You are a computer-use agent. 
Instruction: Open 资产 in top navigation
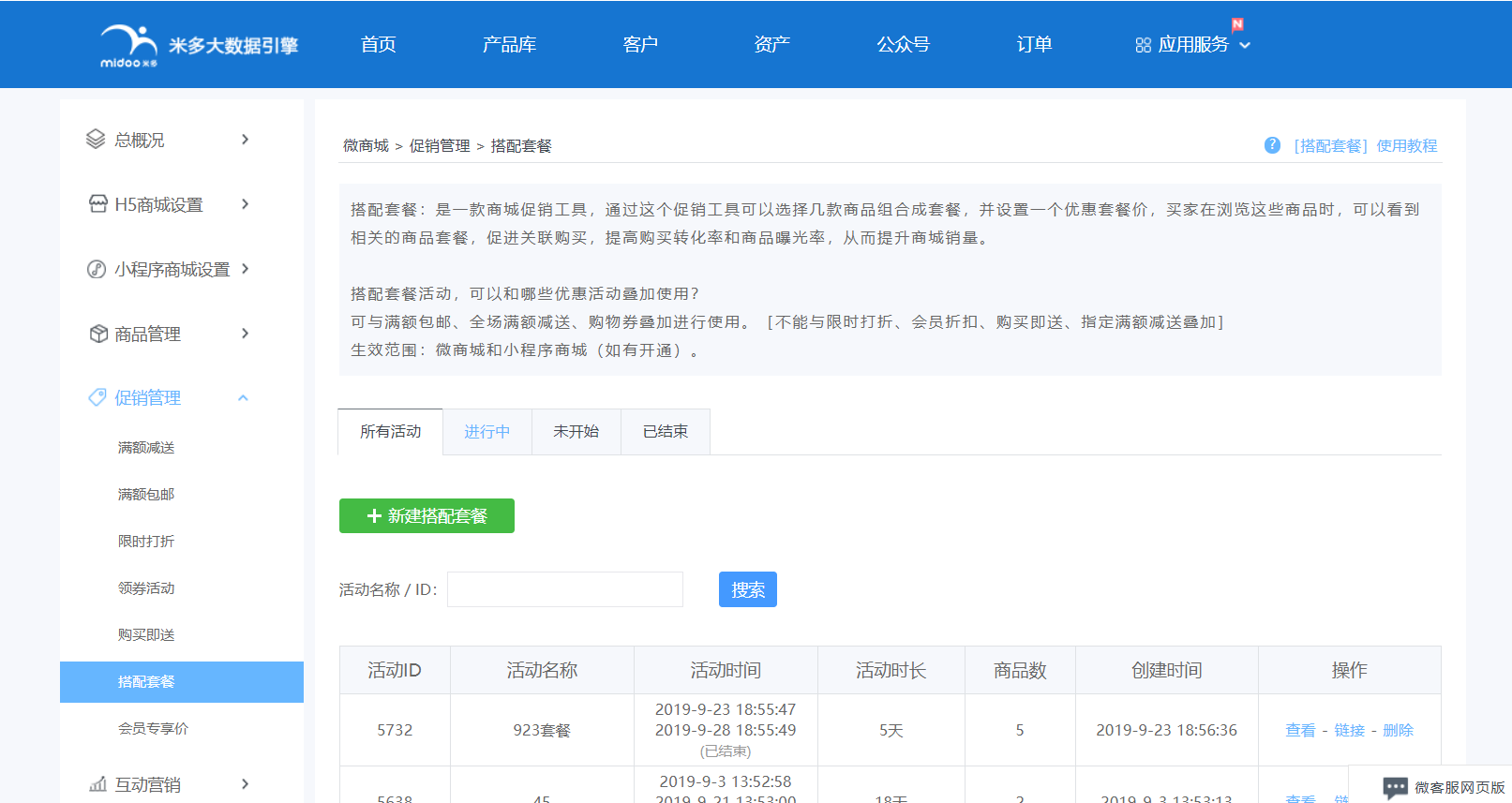click(771, 44)
